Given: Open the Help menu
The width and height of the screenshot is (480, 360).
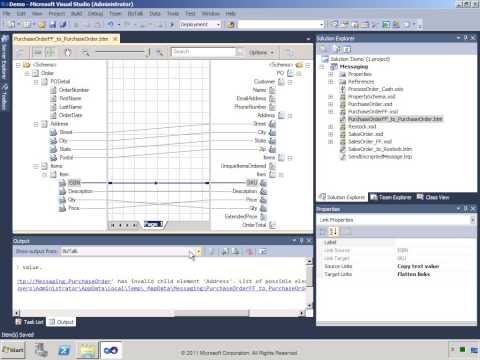Looking at the screenshot, I should pos(230,14).
